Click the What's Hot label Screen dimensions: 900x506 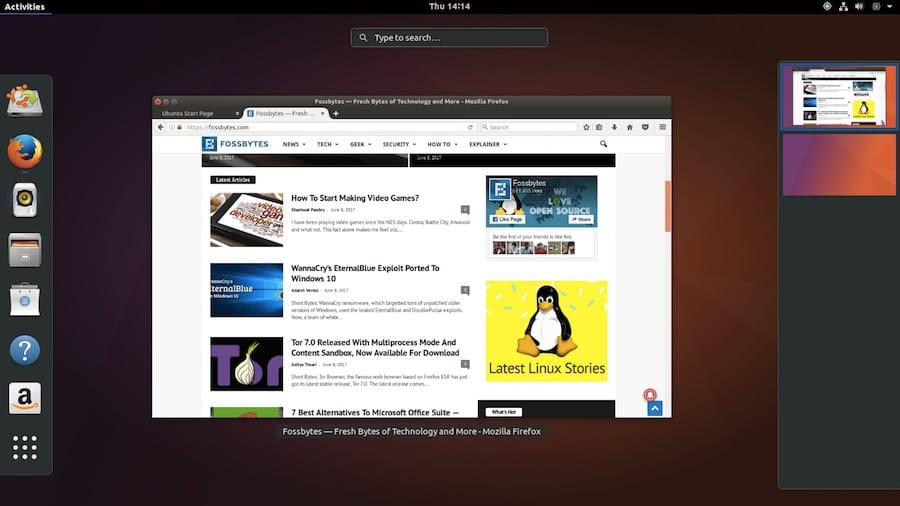click(x=503, y=412)
